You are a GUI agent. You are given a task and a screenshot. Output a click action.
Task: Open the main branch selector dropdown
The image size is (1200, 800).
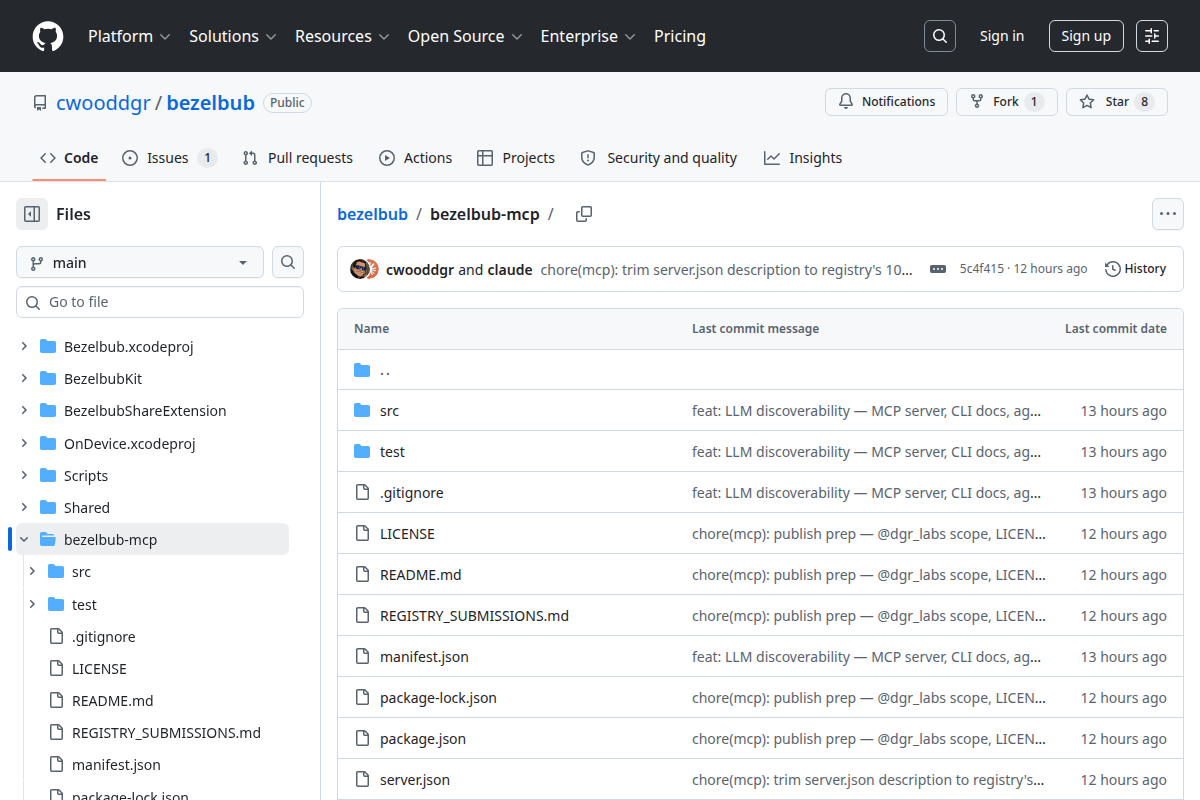click(140, 262)
